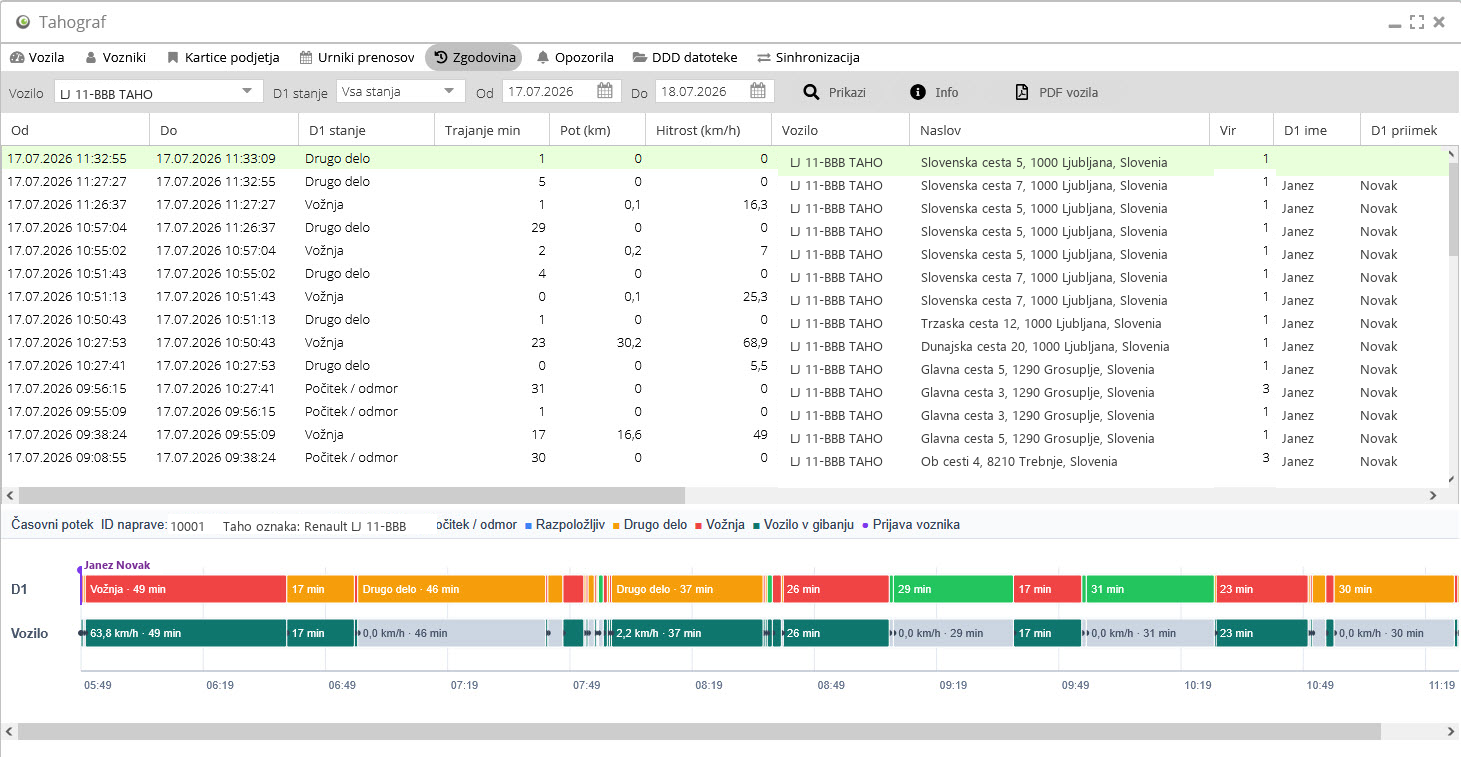Image resolution: width=1461 pixels, height=757 pixels.
Task: Toggle Prijava voznika legend entry
Action: [x=911, y=524]
